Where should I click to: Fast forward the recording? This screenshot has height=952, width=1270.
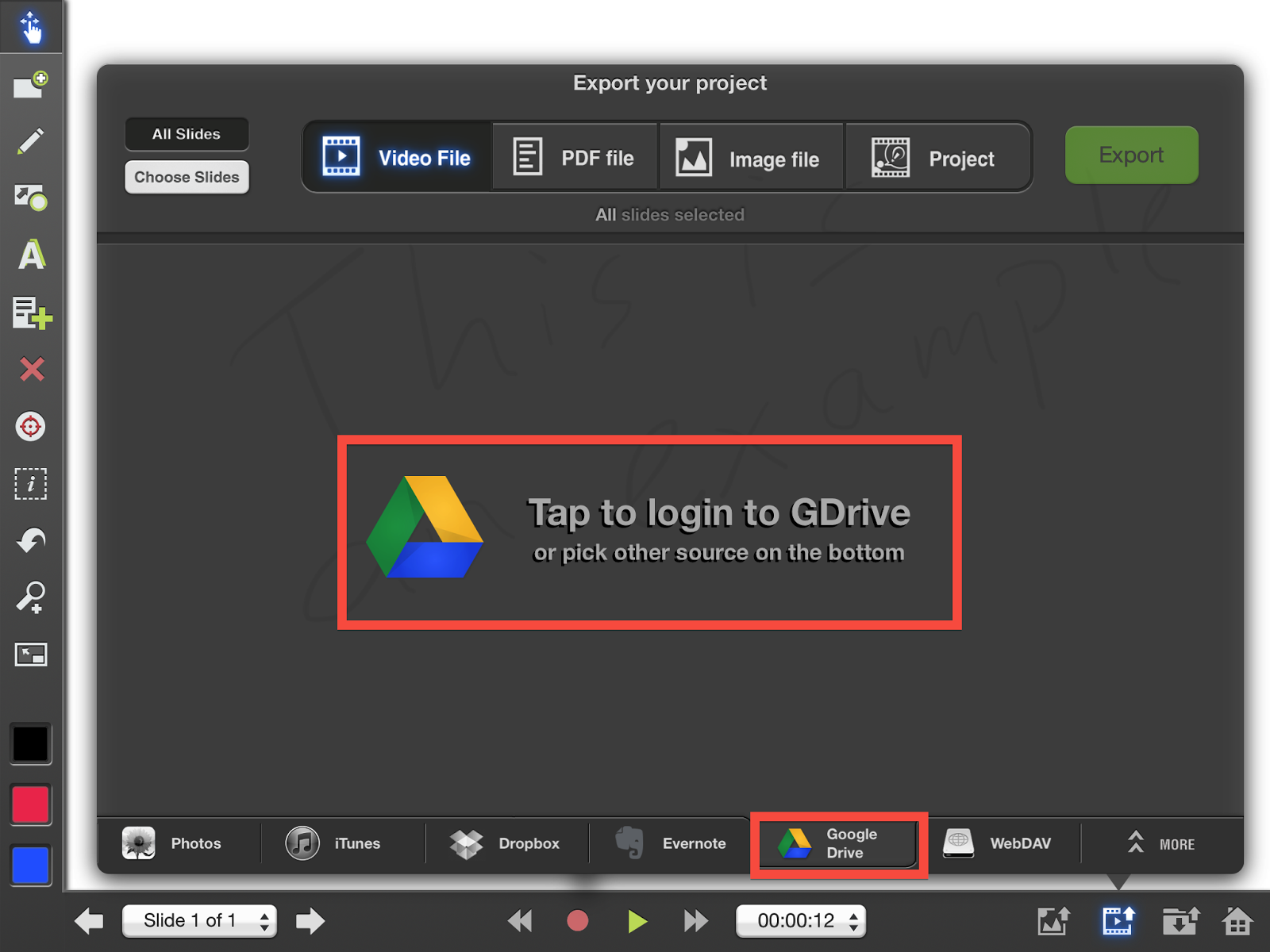pyautogui.click(x=696, y=921)
